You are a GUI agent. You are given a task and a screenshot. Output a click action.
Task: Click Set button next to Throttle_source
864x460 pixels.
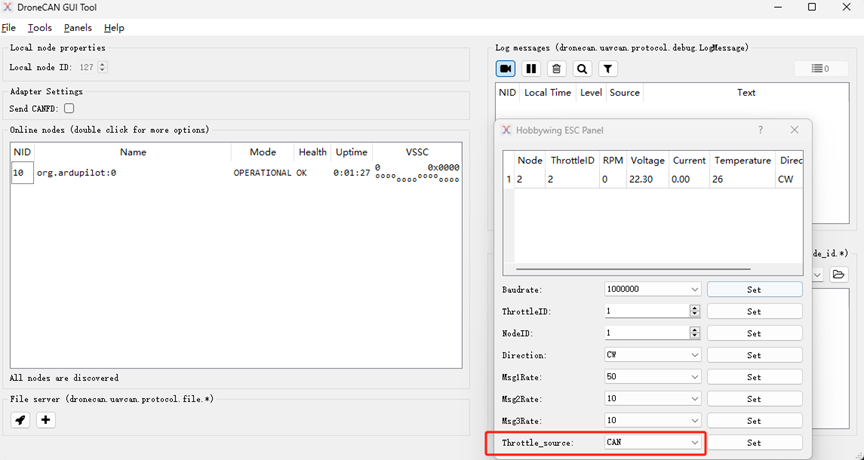click(x=754, y=442)
